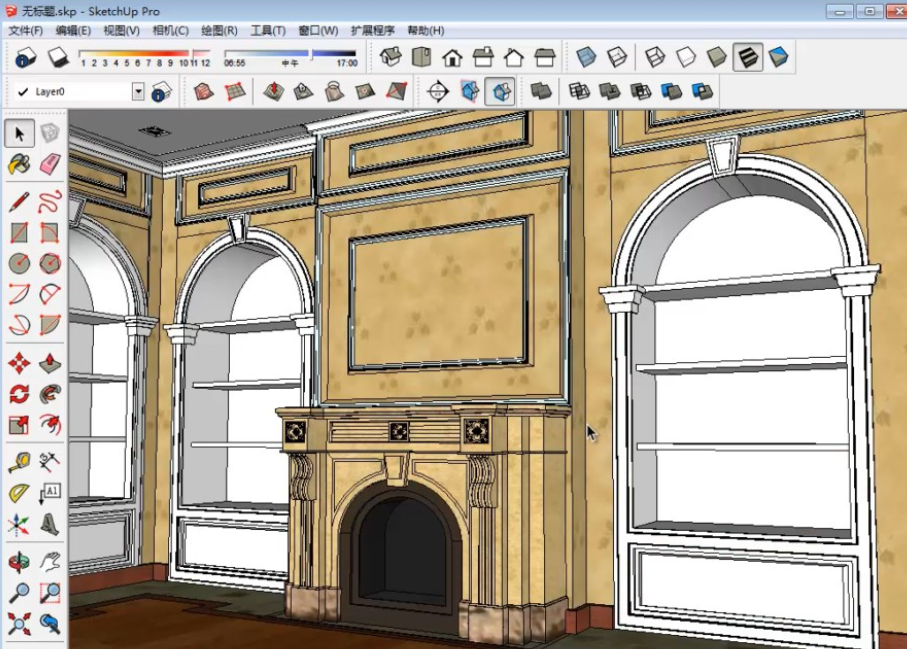Open the 扩展程序 extensions menu
The height and width of the screenshot is (649, 907).
(373, 30)
